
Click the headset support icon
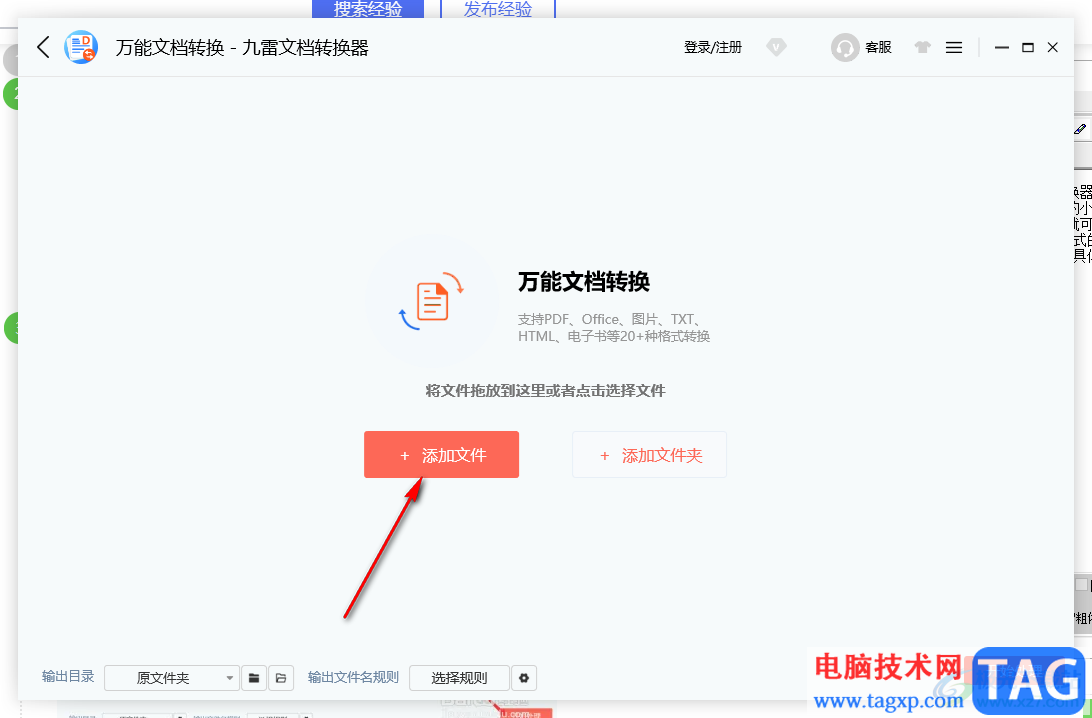pyautogui.click(x=845, y=47)
